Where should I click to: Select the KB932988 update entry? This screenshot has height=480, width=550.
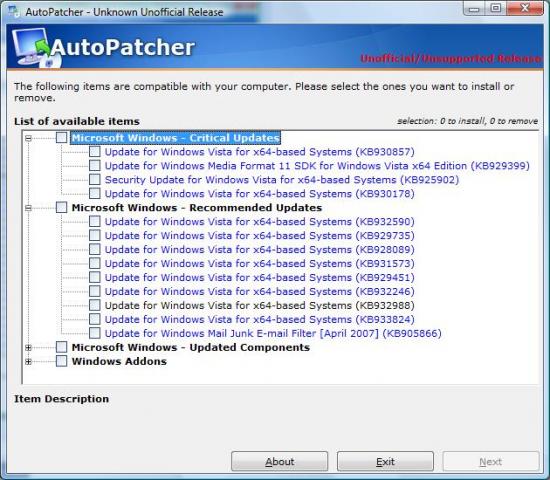[260, 305]
